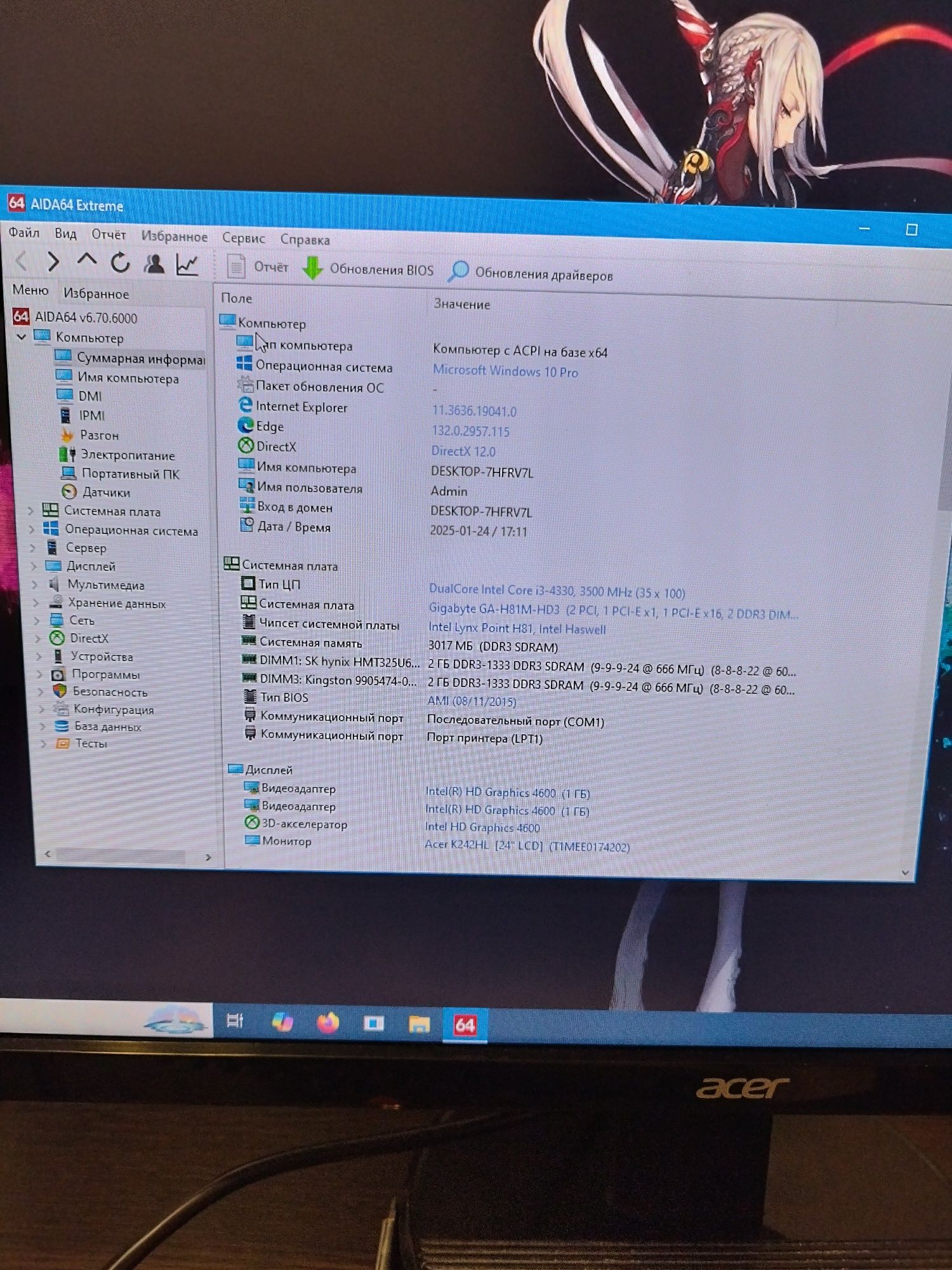Expand the Сеть tree node

(x=37, y=620)
